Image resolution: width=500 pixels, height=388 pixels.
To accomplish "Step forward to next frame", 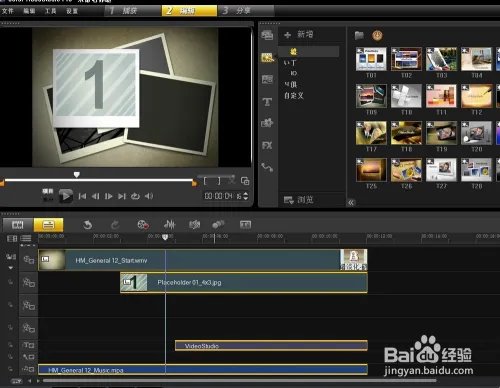I will click(109, 196).
